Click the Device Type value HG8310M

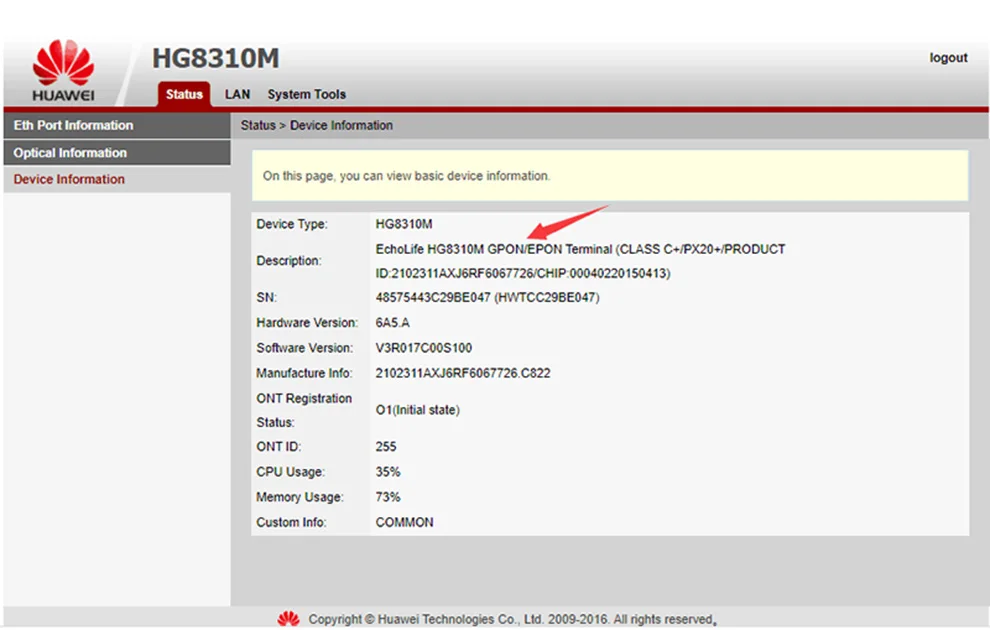pyautogui.click(x=404, y=224)
